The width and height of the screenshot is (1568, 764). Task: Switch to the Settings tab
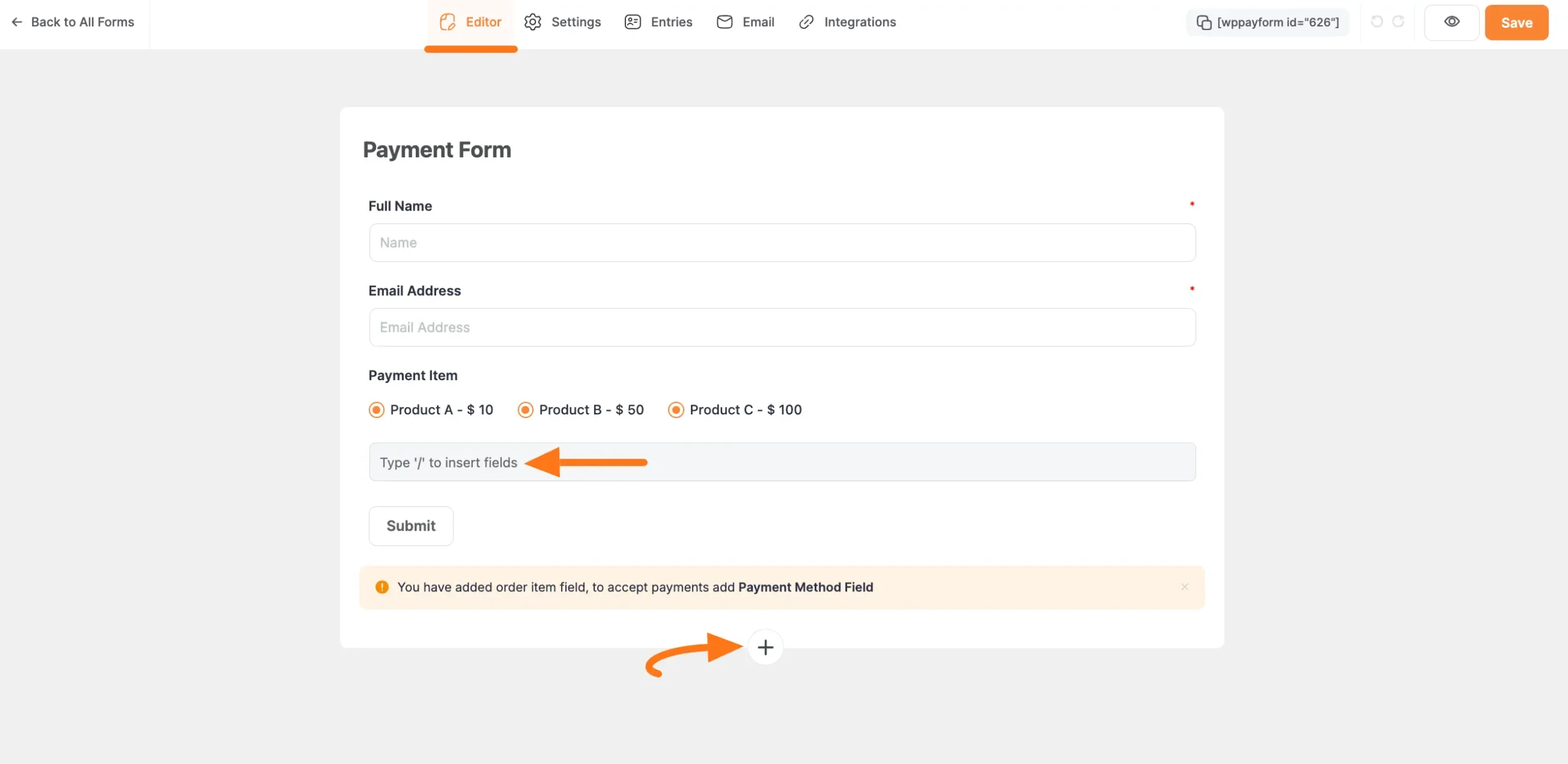[x=562, y=22]
